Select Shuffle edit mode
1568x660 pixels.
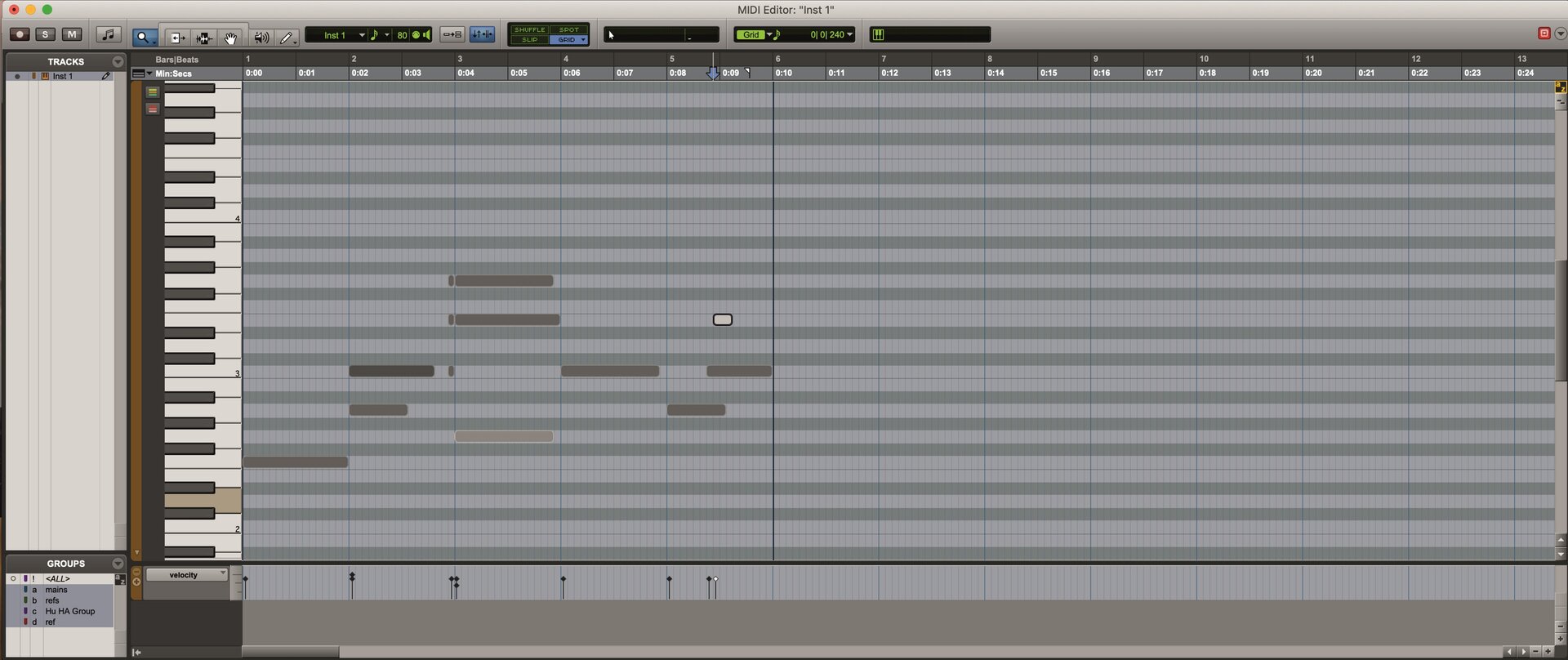[x=529, y=29]
